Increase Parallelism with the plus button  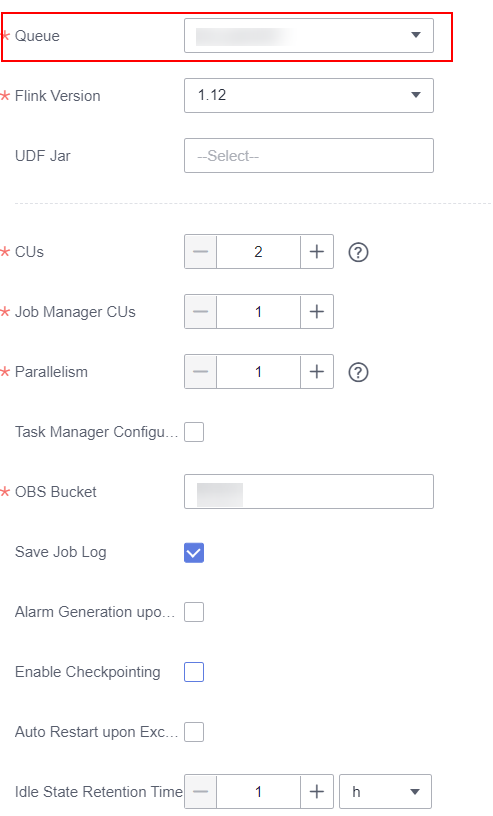click(317, 372)
